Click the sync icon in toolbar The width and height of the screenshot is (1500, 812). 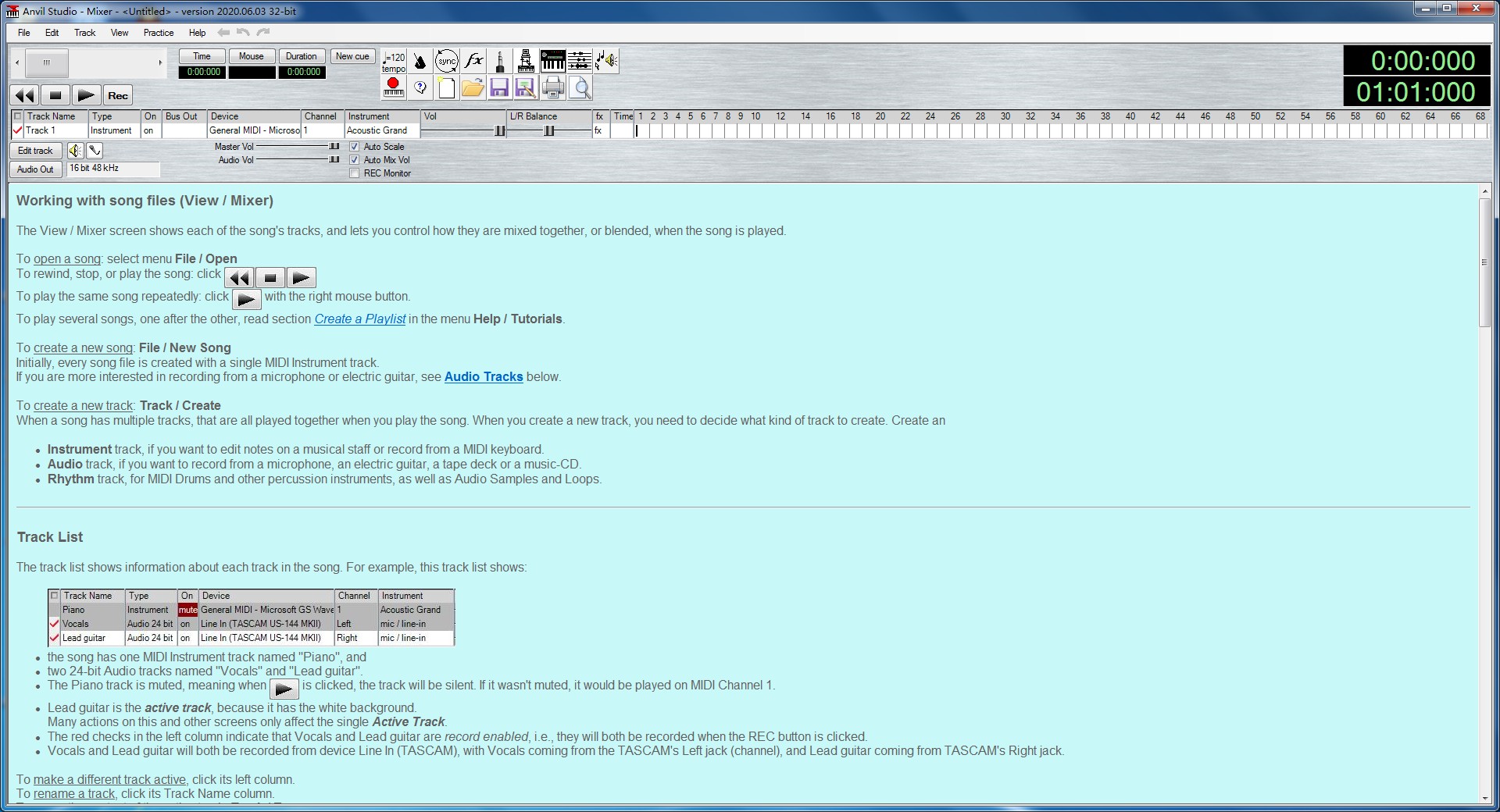point(446,61)
